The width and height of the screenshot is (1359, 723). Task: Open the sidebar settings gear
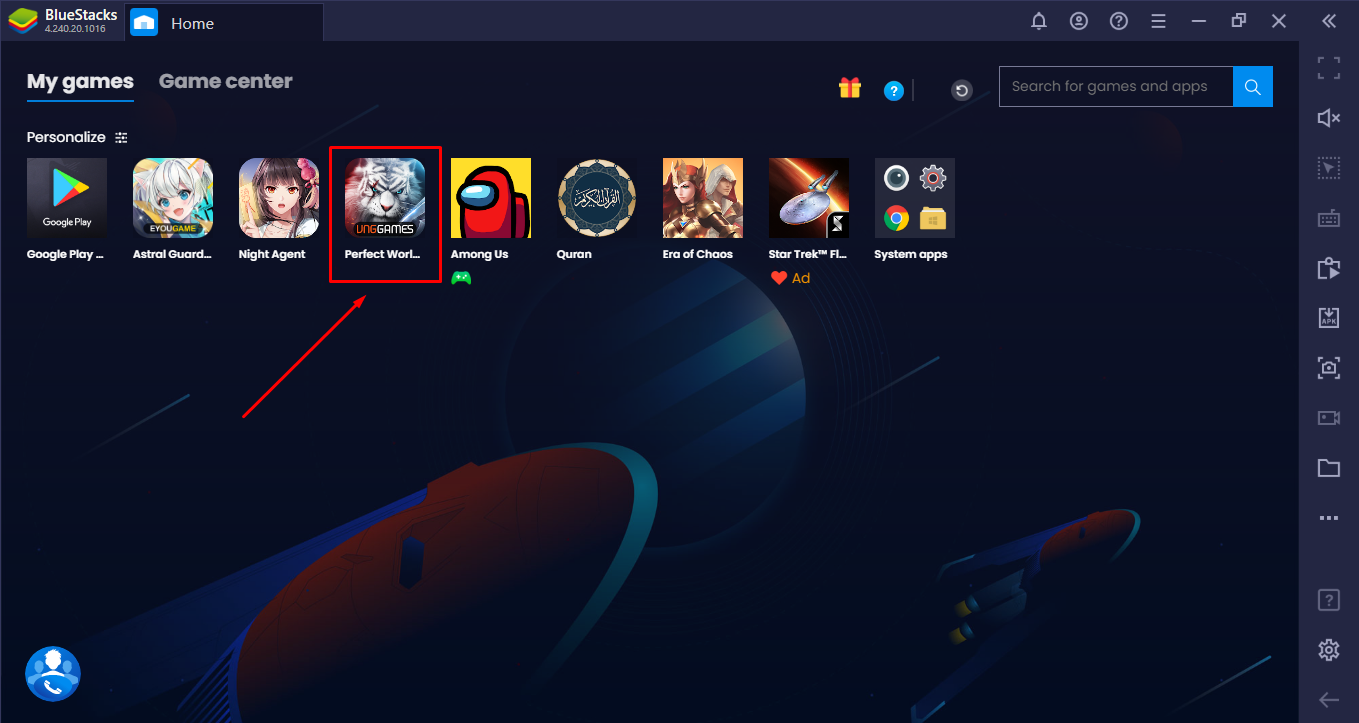pos(1328,650)
